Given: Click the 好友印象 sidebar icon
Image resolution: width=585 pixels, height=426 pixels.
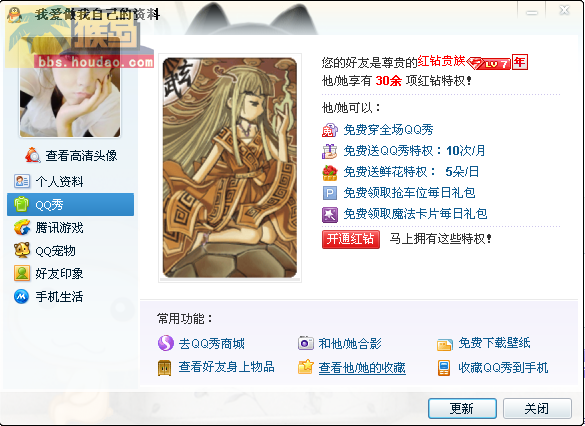Looking at the screenshot, I should pyautogui.click(x=22, y=273).
